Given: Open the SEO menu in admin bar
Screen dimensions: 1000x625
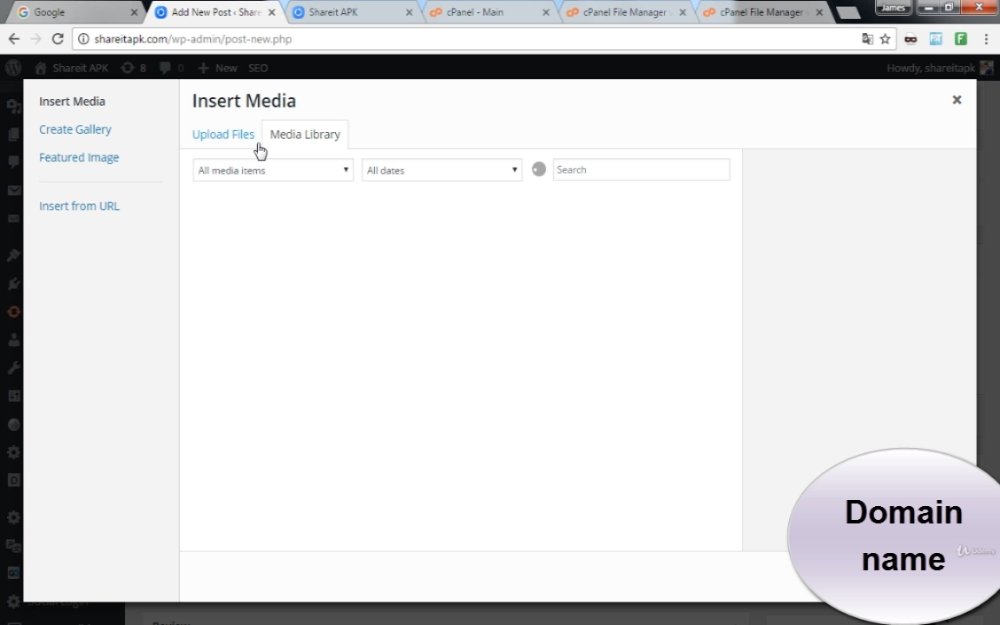Looking at the screenshot, I should 258,68.
